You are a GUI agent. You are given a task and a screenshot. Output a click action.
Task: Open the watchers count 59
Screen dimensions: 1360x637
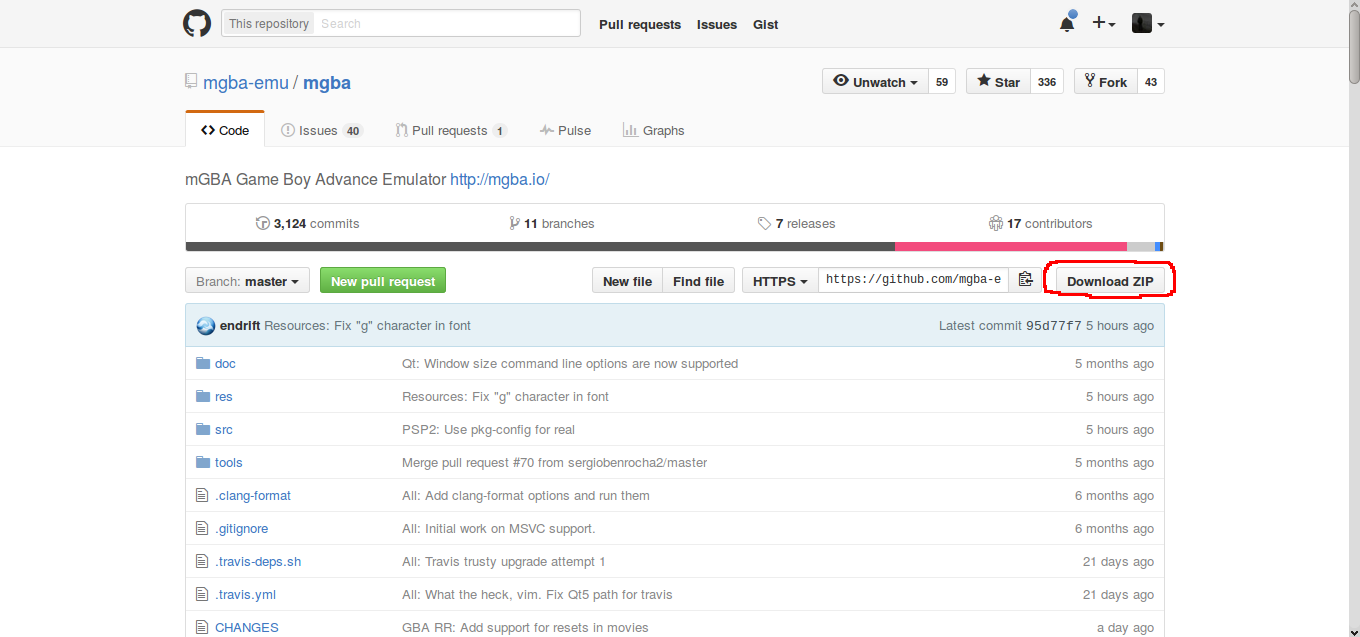coord(942,82)
